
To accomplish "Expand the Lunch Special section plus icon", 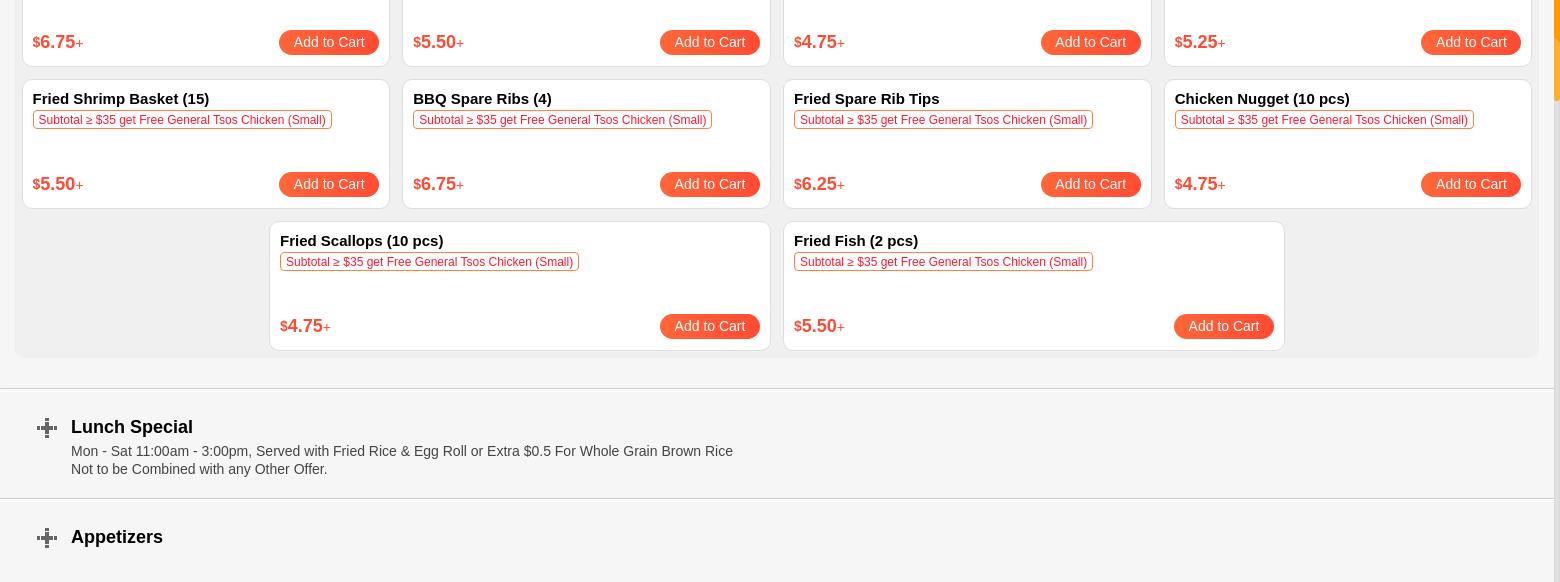I will [x=47, y=428].
